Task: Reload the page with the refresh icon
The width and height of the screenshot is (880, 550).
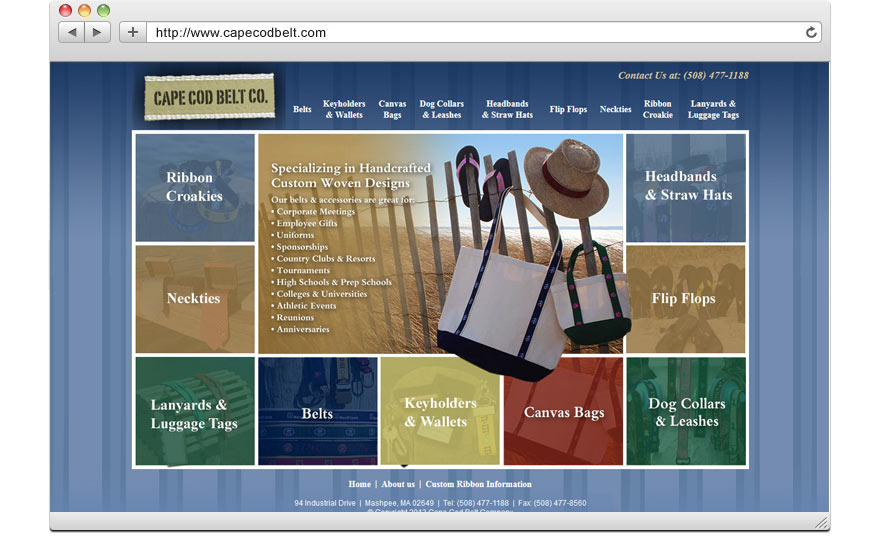Action: coord(811,33)
